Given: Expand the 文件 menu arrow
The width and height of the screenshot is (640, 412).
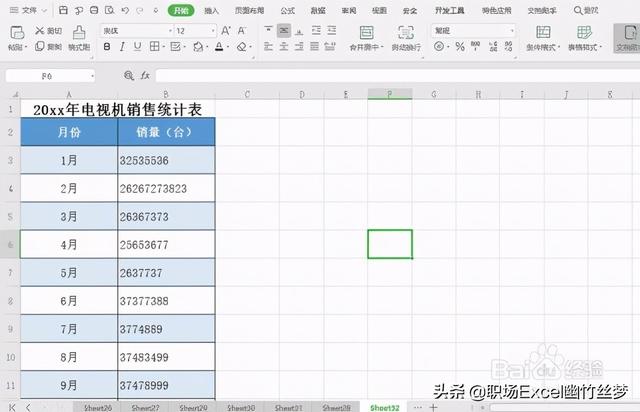Looking at the screenshot, I should click(x=44, y=10).
